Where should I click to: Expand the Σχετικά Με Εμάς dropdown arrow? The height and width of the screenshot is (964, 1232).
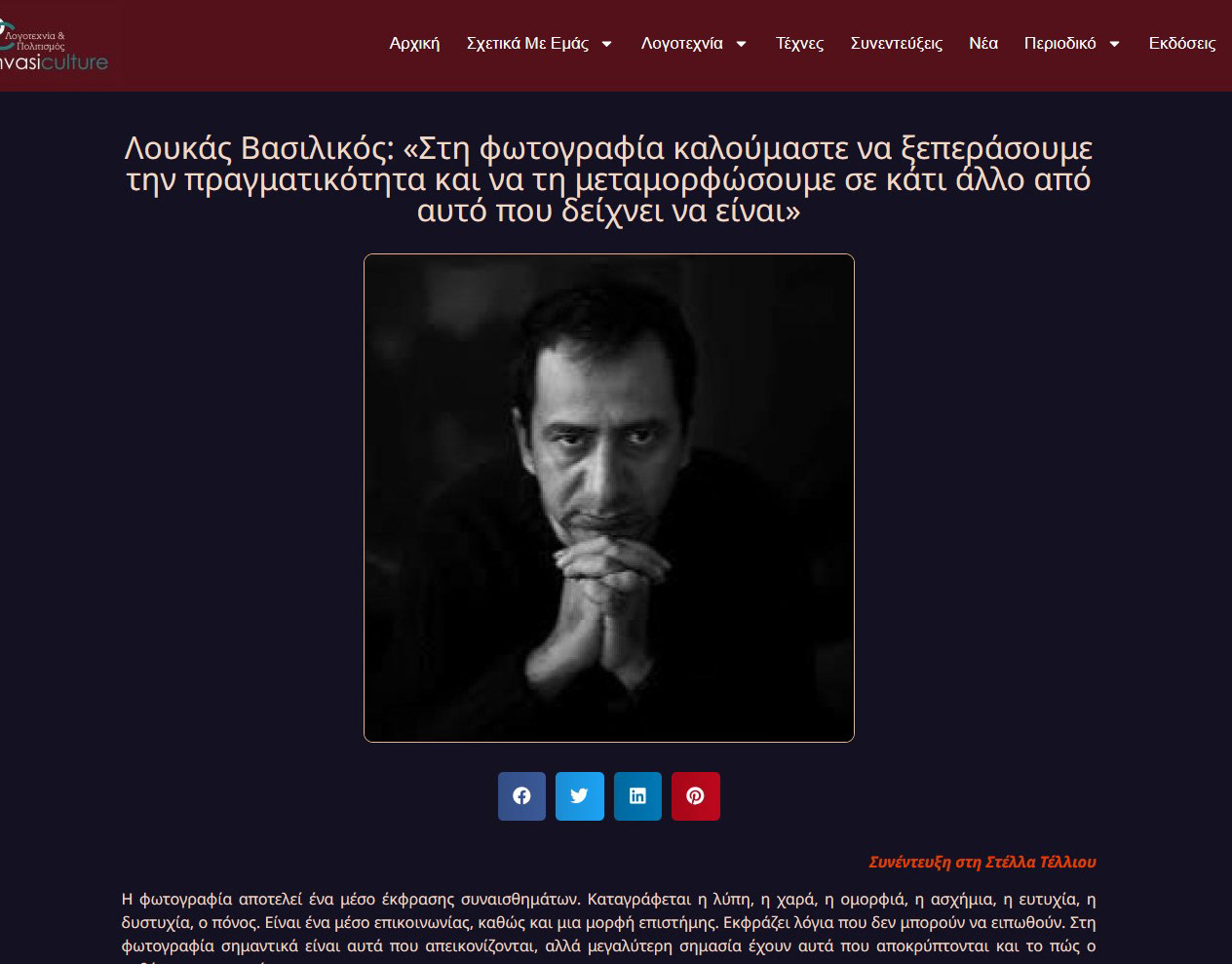606,44
